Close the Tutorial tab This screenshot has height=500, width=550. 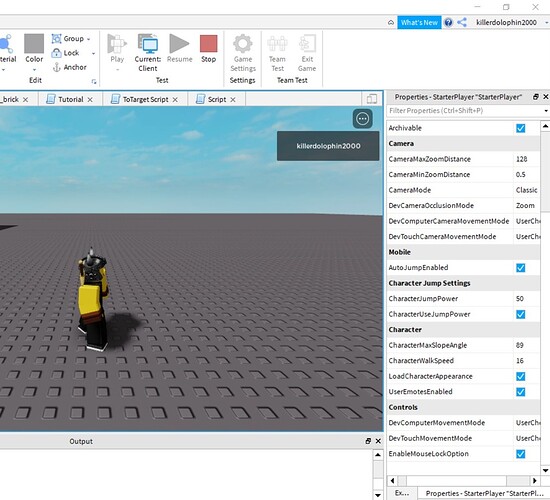90,100
